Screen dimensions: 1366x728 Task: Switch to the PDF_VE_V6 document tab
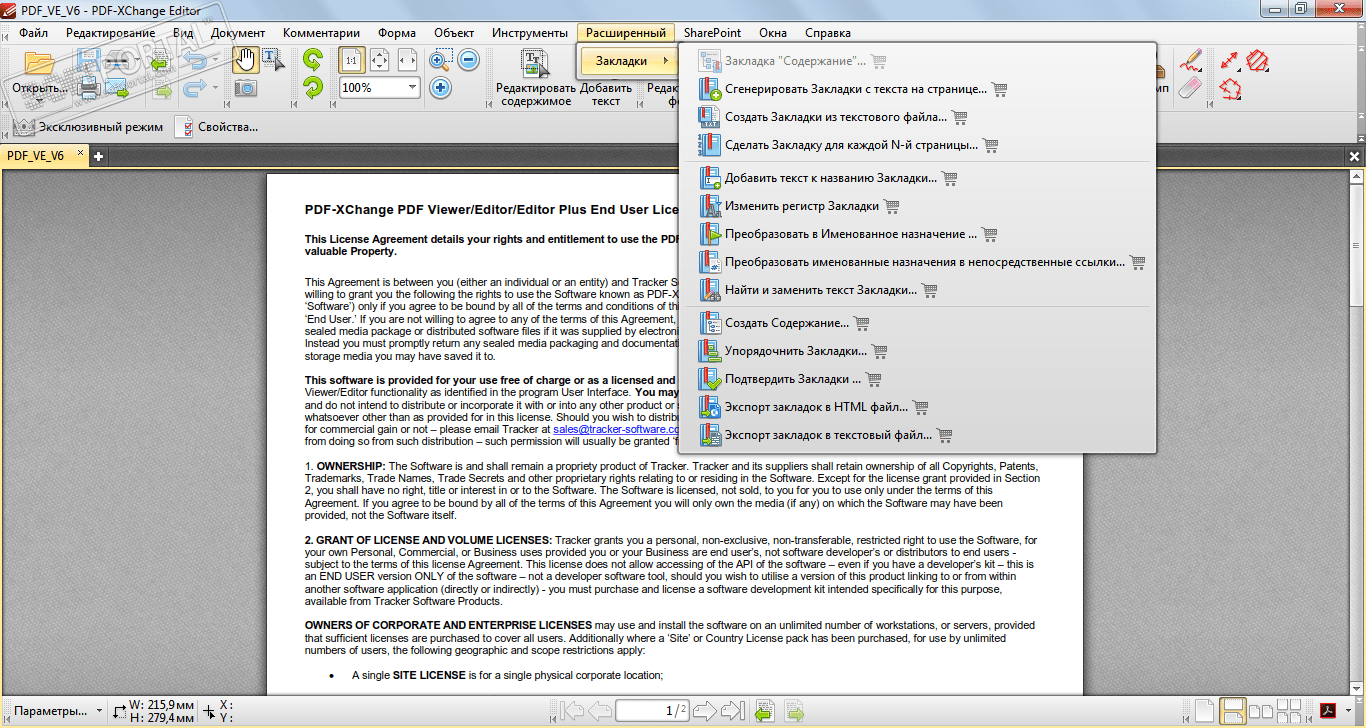36,156
